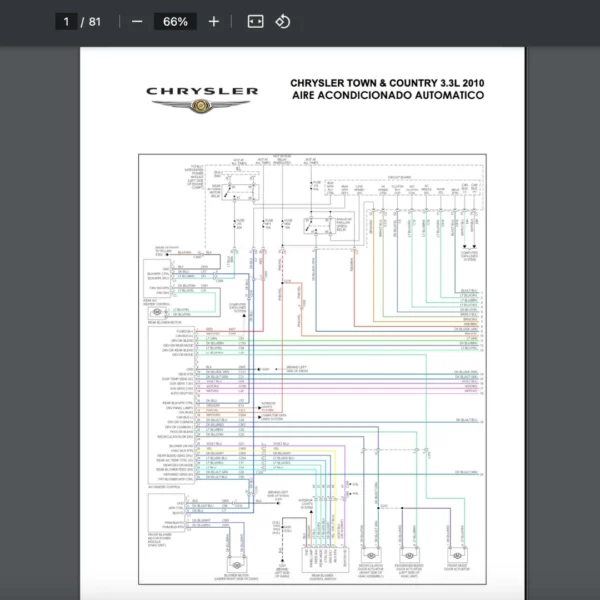Click the Chrysler winged emblem logo
Screen dimensions: 600x600
(203, 105)
